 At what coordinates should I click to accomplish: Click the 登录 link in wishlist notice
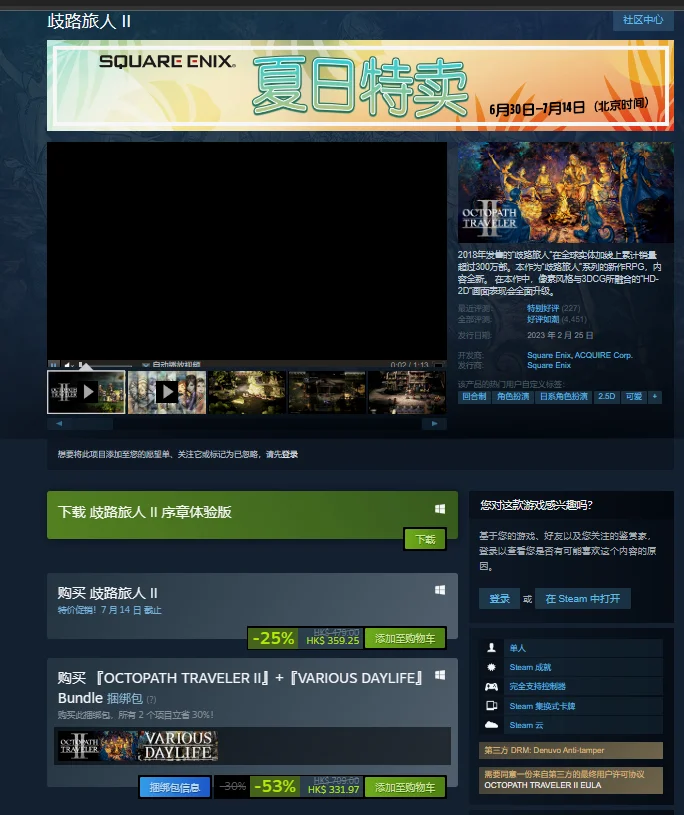pyautogui.click(x=290, y=454)
